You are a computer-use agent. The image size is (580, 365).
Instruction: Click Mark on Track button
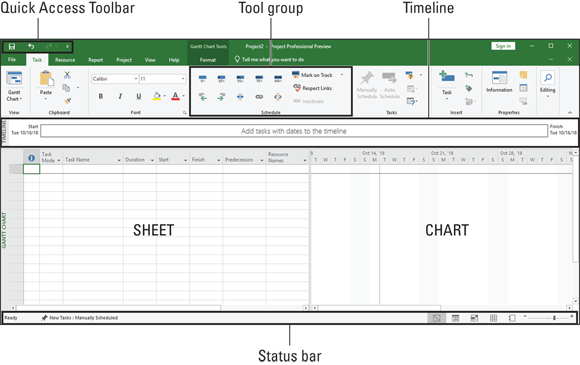point(313,75)
